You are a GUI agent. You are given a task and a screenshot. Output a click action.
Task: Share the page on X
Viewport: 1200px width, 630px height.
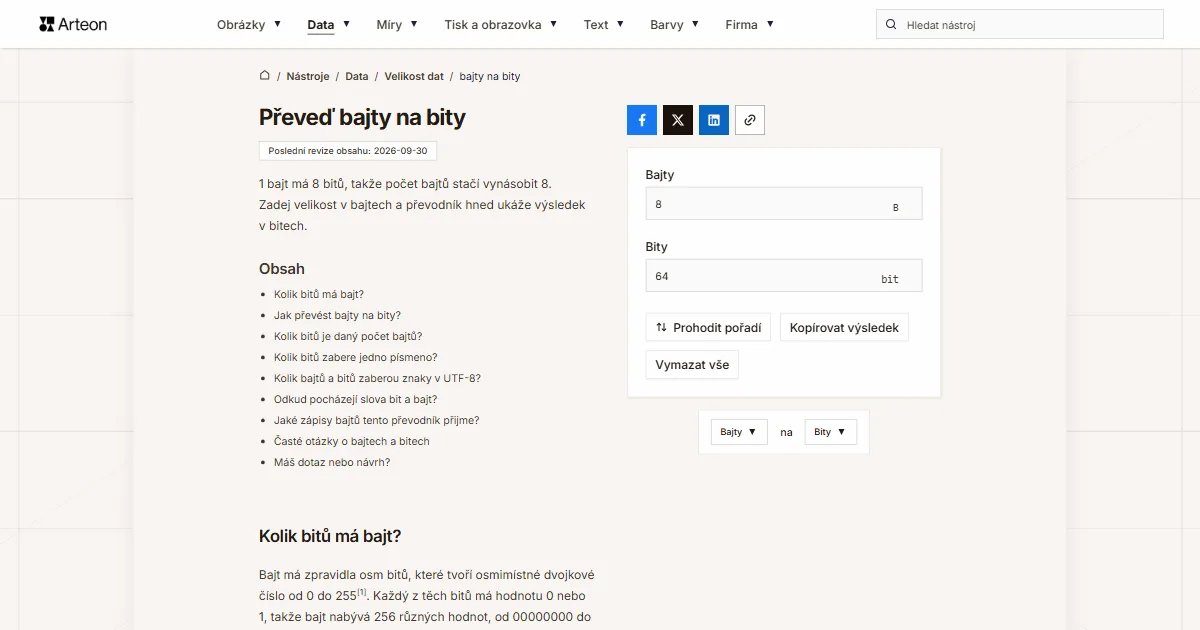678,120
